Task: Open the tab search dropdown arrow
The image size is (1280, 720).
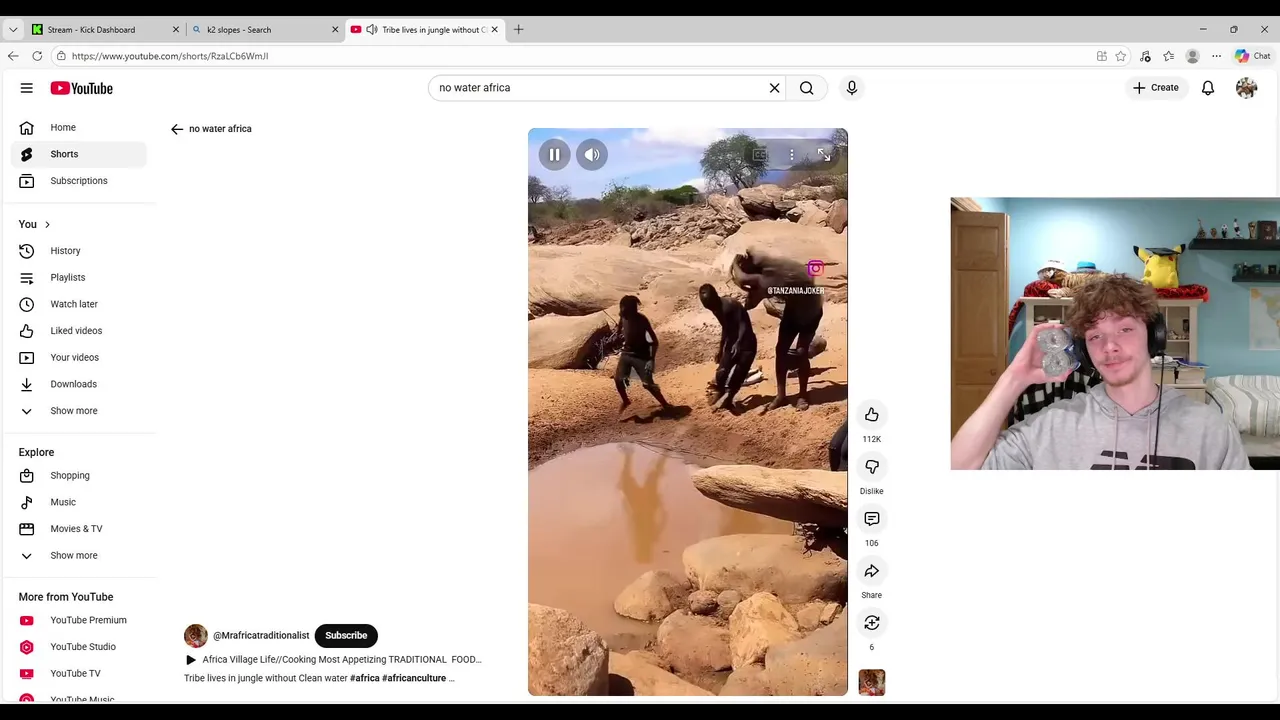Action: tap(13, 30)
